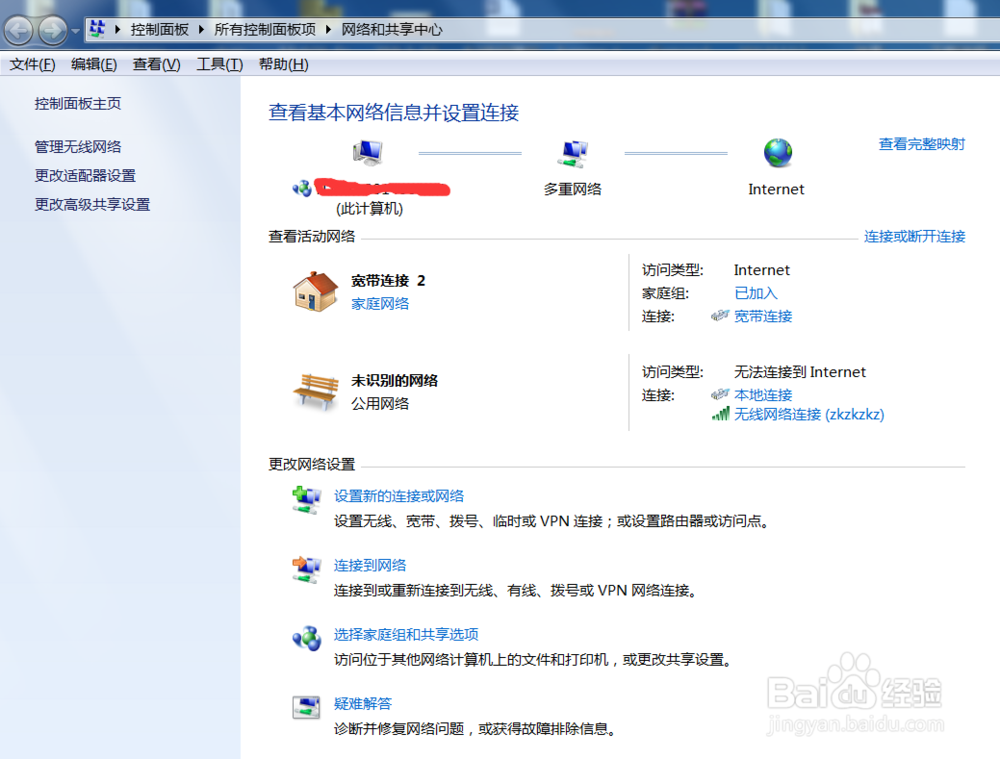This screenshot has height=759, width=1000.
Task: Click the Internet globe icon
Action: (x=777, y=152)
